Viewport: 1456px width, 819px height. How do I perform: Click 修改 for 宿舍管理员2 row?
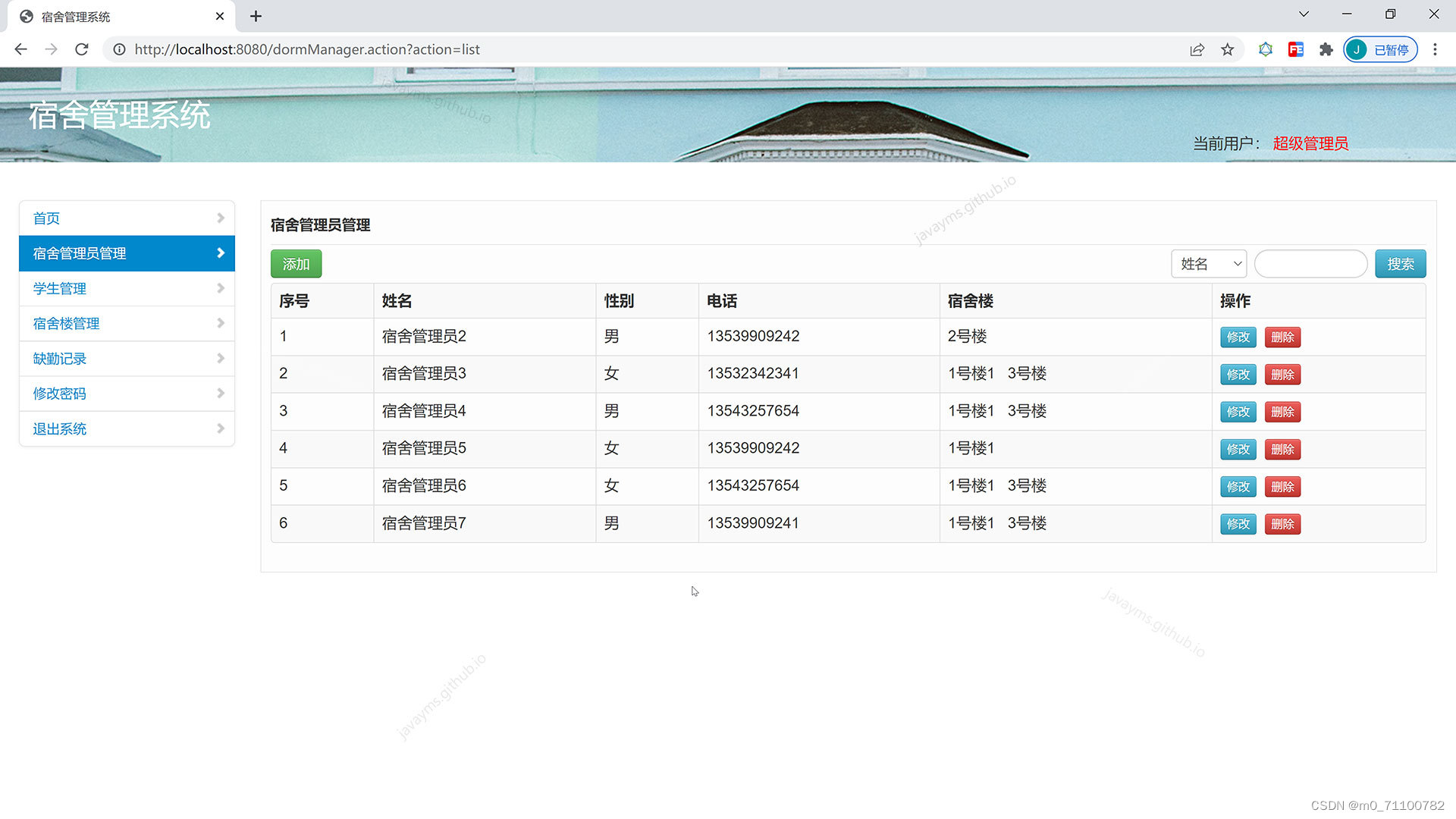pyautogui.click(x=1238, y=337)
